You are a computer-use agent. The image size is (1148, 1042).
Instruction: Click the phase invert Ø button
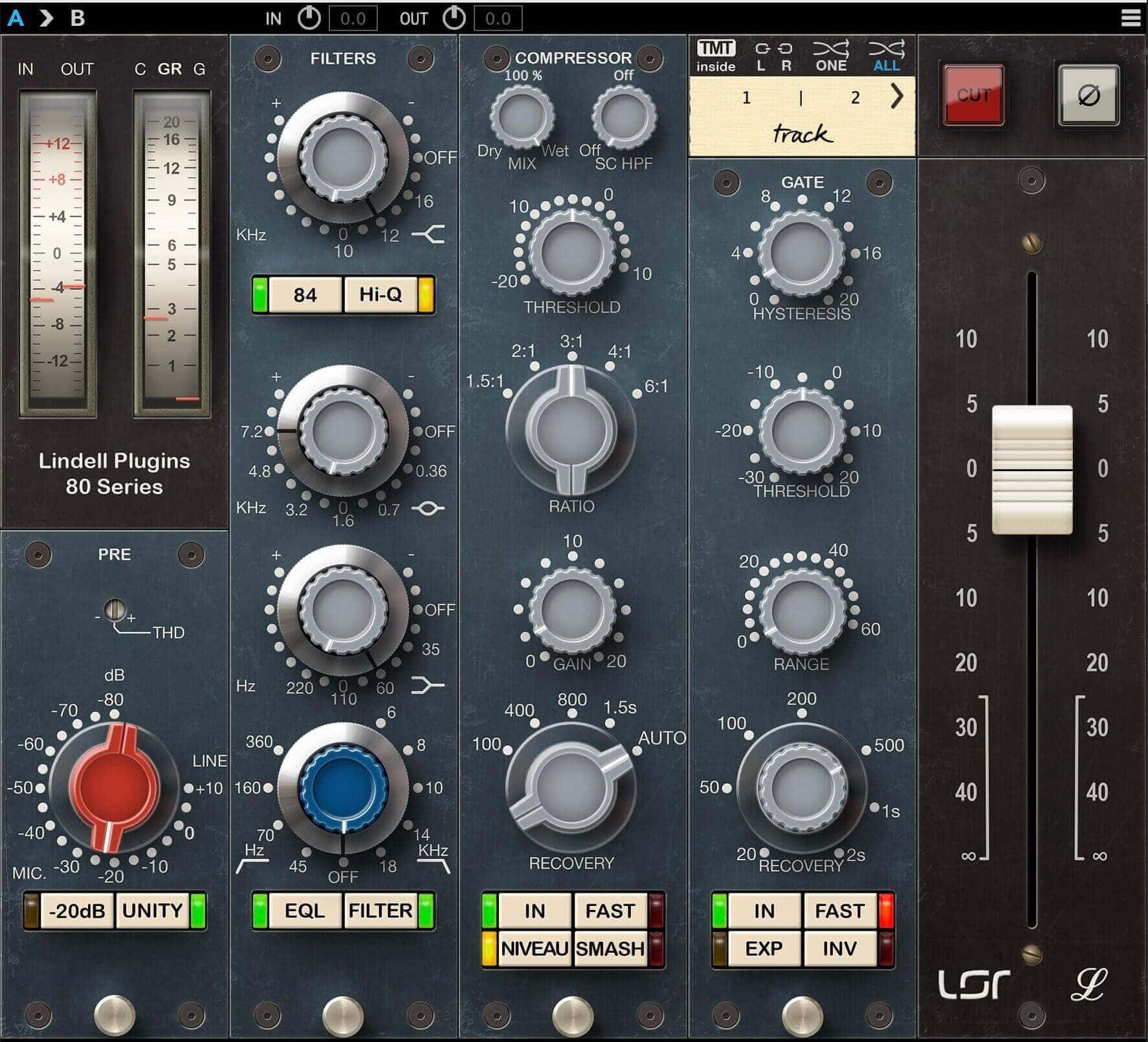coord(1088,95)
